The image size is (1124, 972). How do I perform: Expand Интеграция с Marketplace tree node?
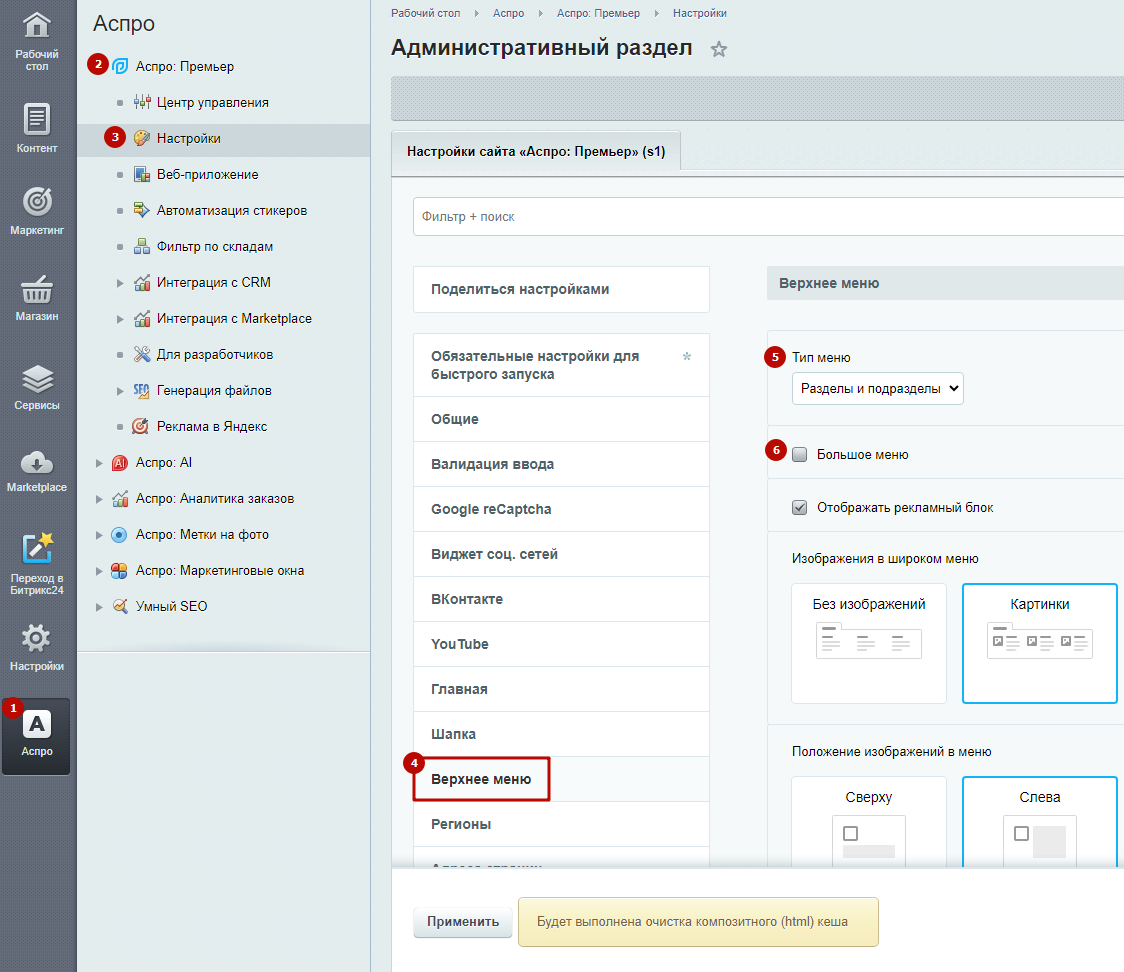point(120,319)
